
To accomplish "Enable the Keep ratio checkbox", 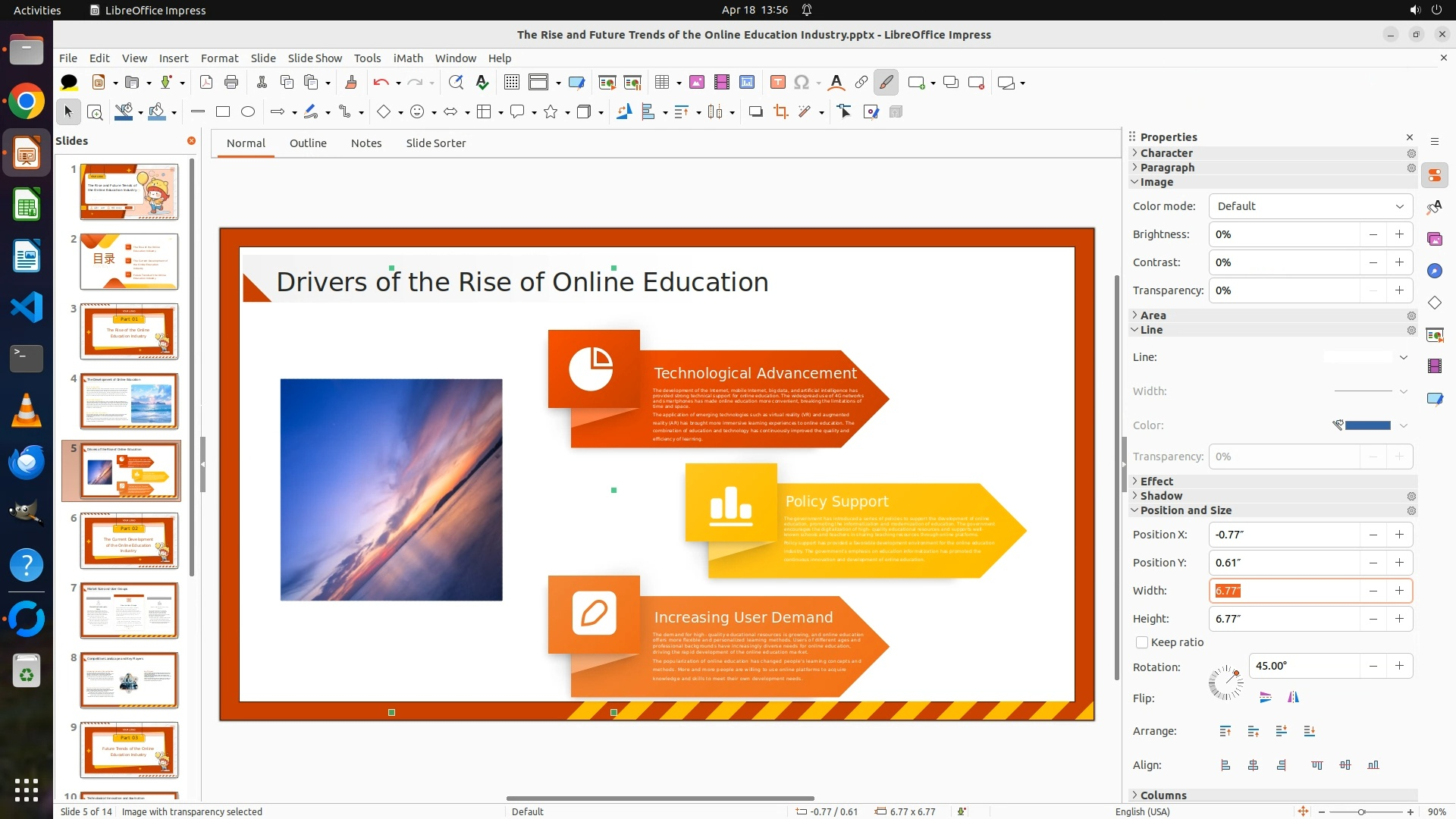I will 1142,642.
